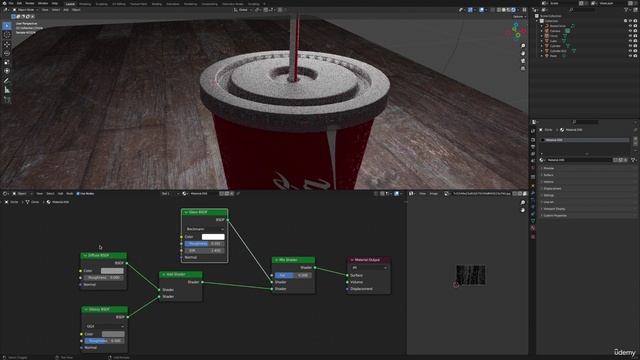The image size is (640, 360).
Task: Open the Node menu in shader editor header
Action: tap(69, 193)
